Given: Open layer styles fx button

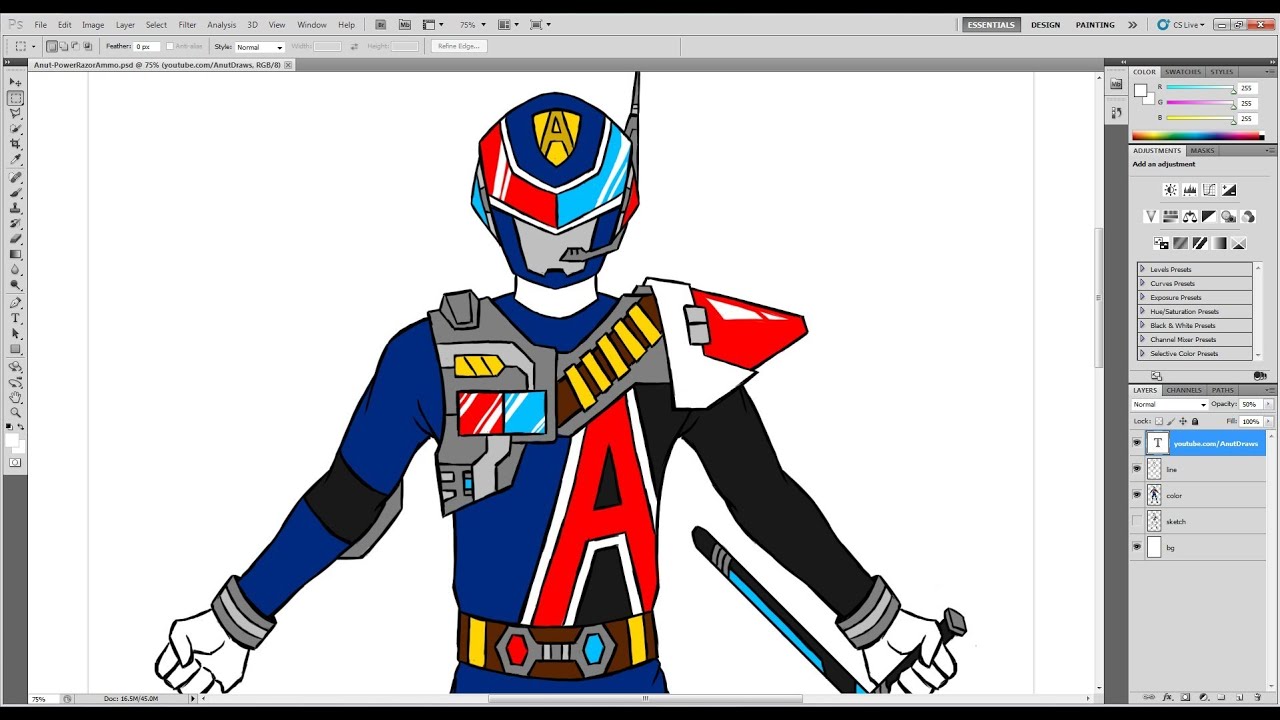Looking at the screenshot, I should (x=1169, y=697).
